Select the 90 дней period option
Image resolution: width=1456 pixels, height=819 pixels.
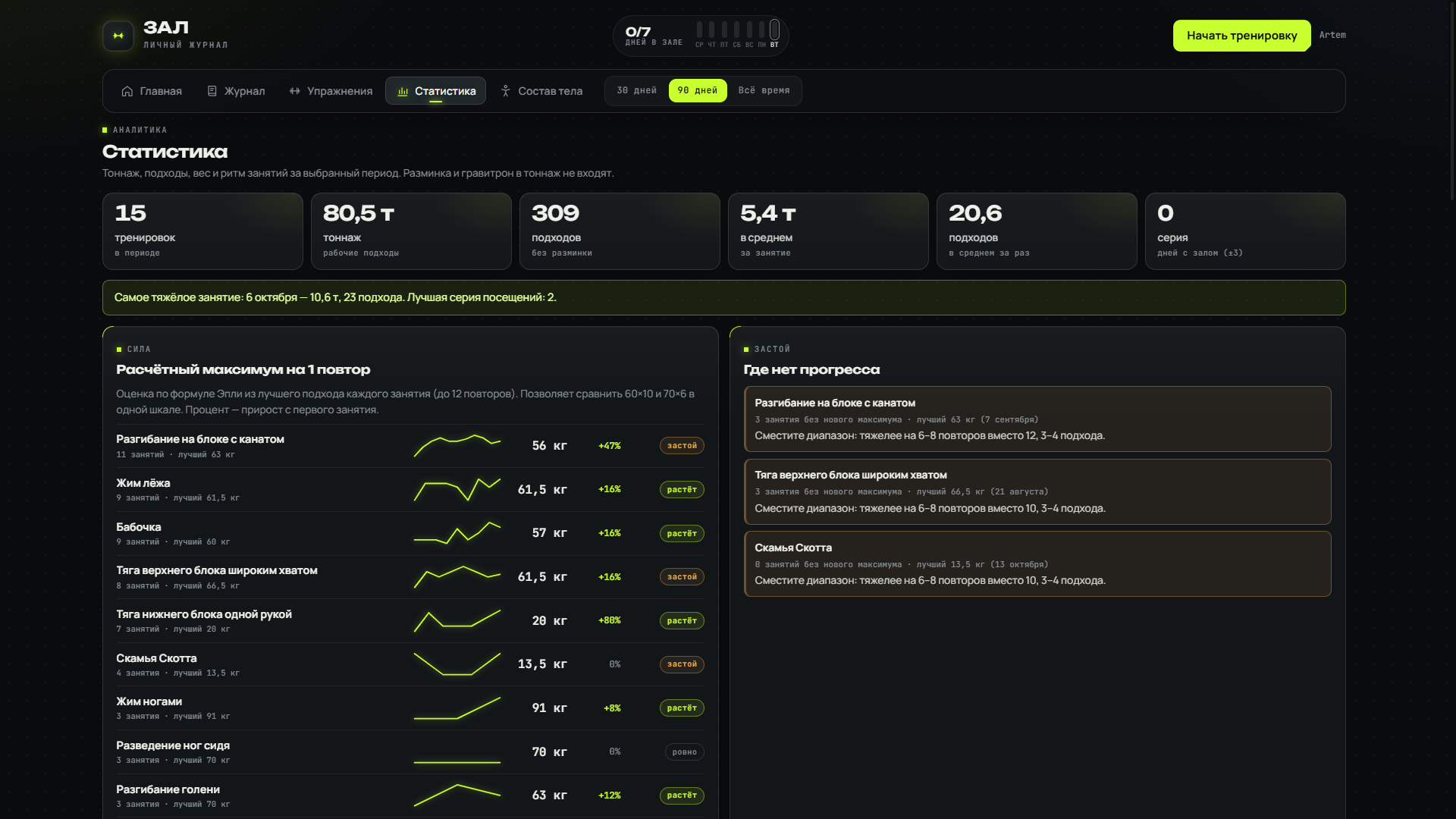pos(698,91)
